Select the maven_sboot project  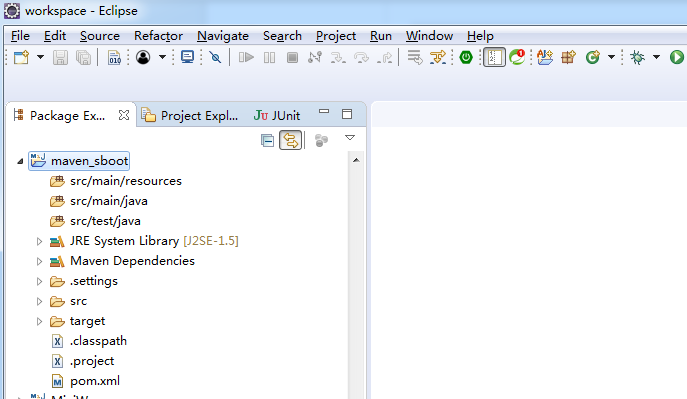79,161
